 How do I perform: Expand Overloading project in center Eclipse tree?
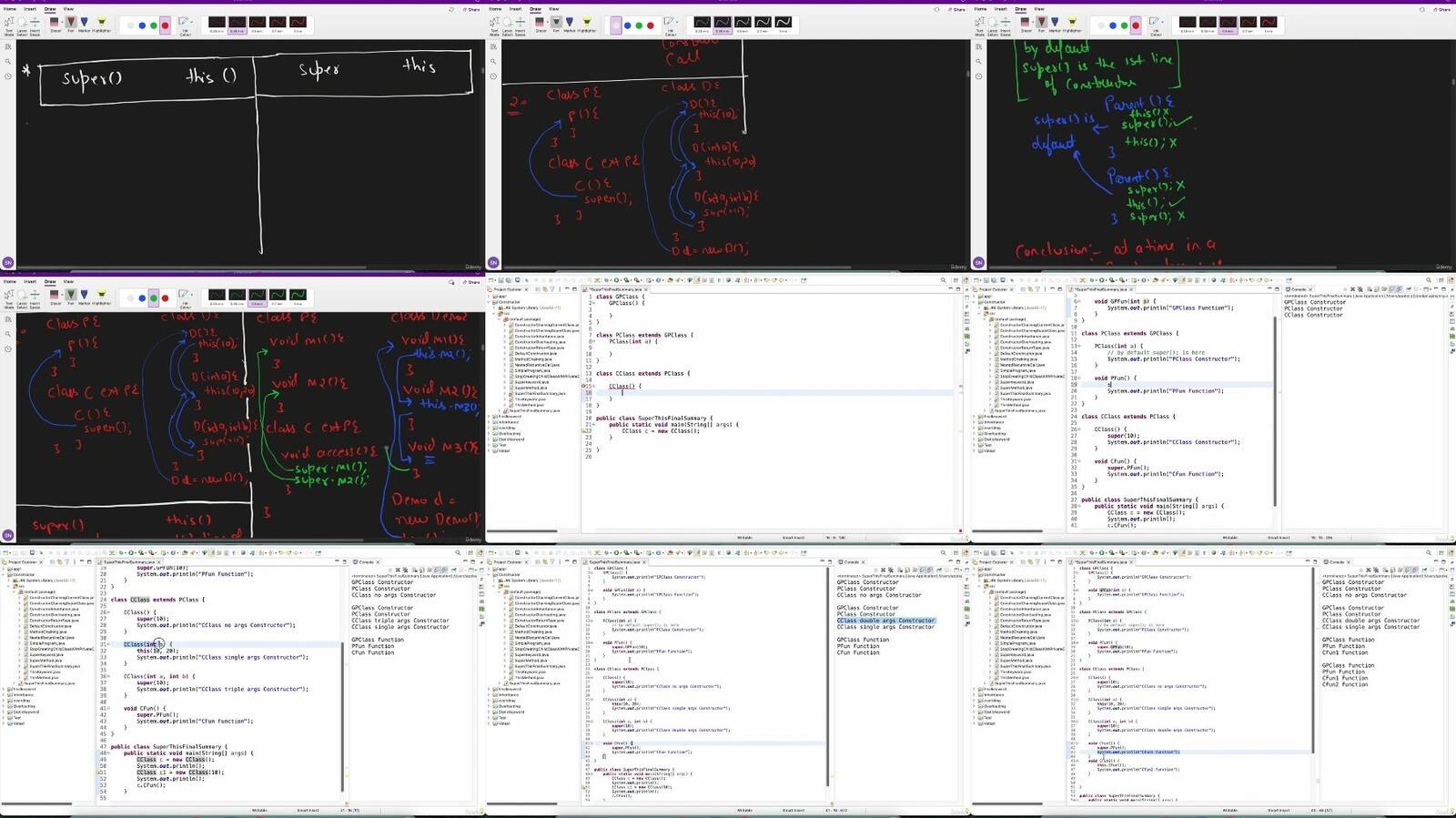pos(489,433)
